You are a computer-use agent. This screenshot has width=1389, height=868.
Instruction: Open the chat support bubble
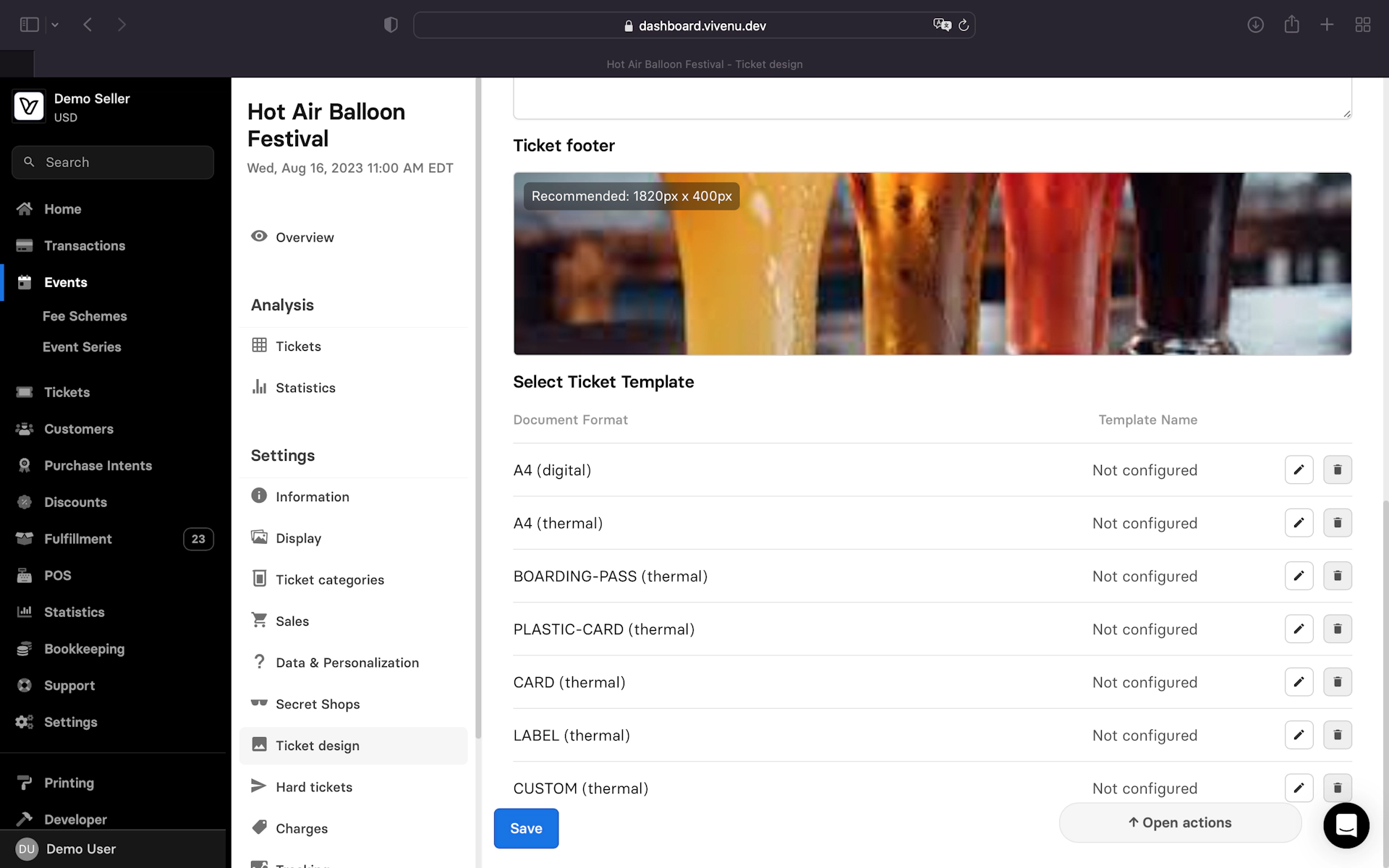(1346, 825)
